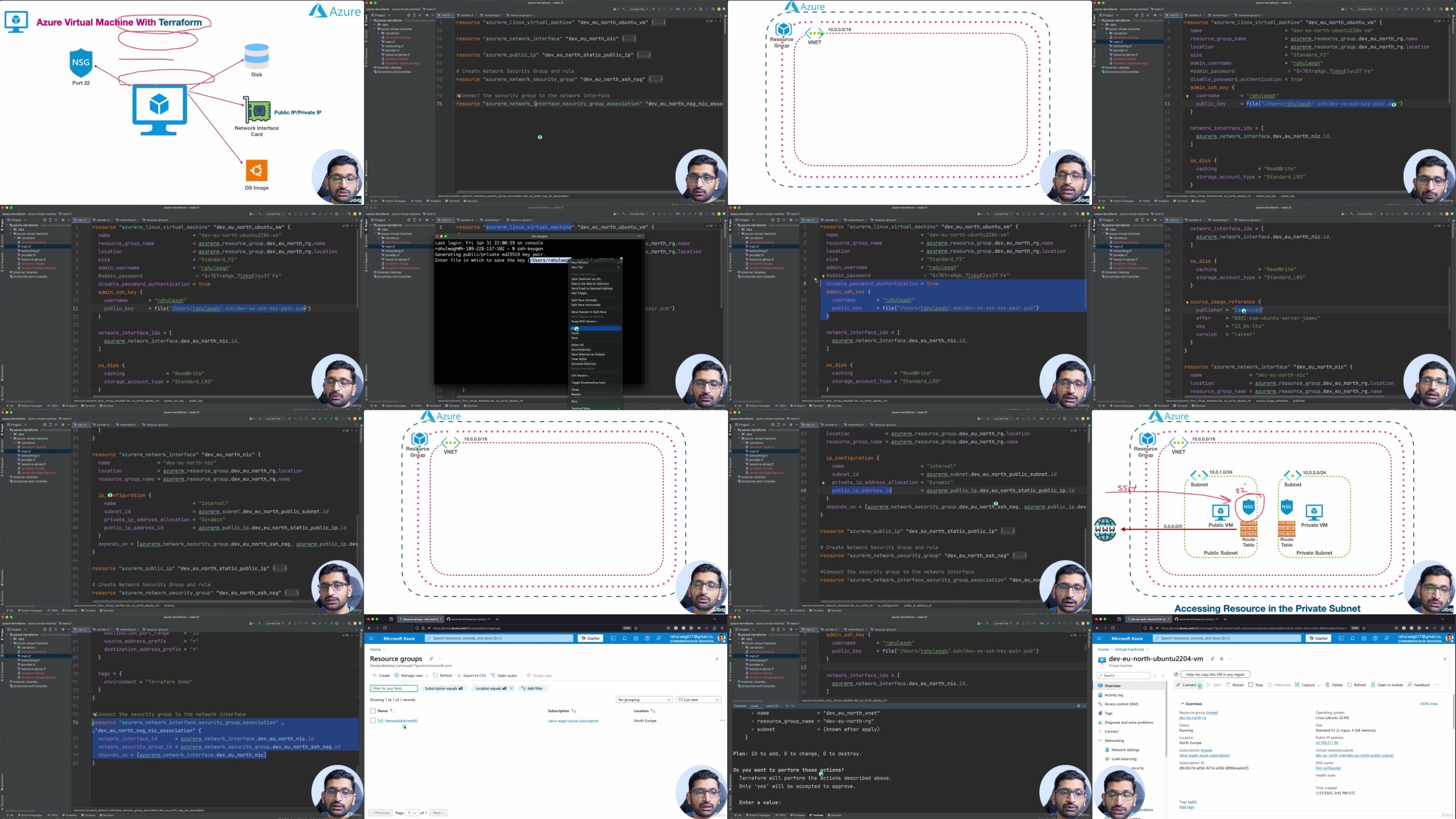Focus the 'Filter for any field' box

pyautogui.click(x=394, y=688)
